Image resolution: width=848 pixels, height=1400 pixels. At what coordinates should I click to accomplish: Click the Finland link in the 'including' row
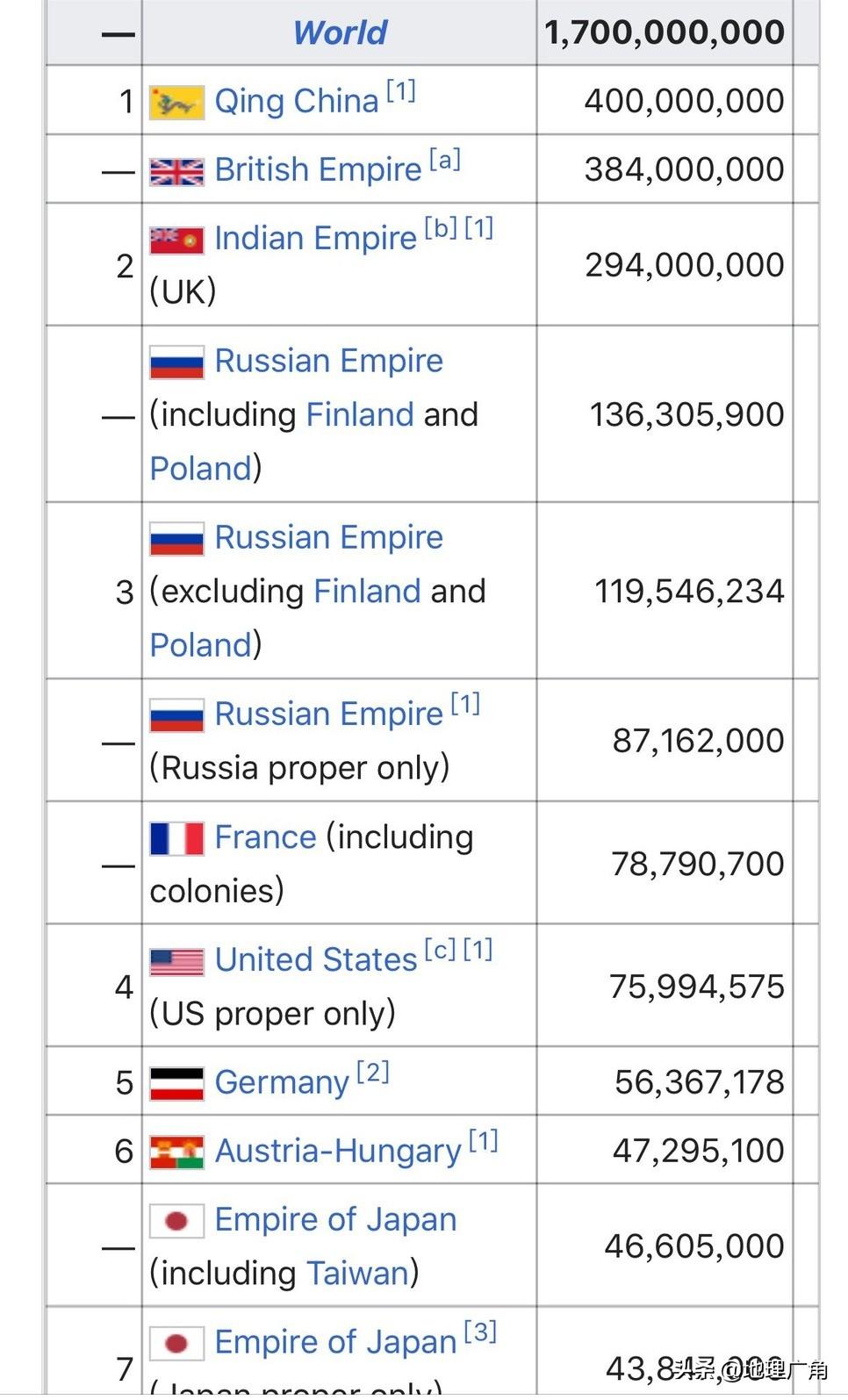tap(360, 414)
